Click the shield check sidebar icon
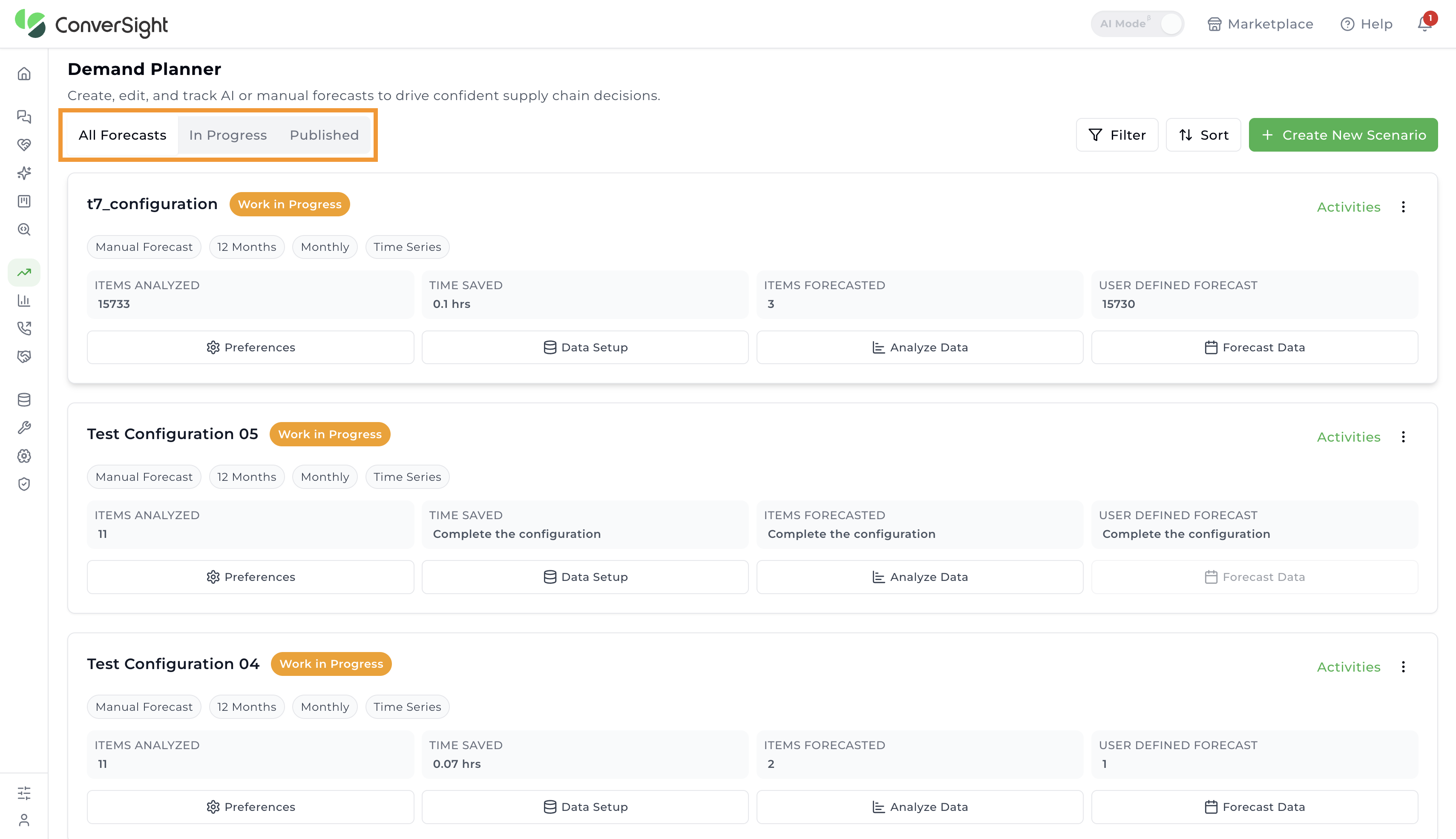This screenshot has height=839, width=1456. pyautogui.click(x=23, y=484)
